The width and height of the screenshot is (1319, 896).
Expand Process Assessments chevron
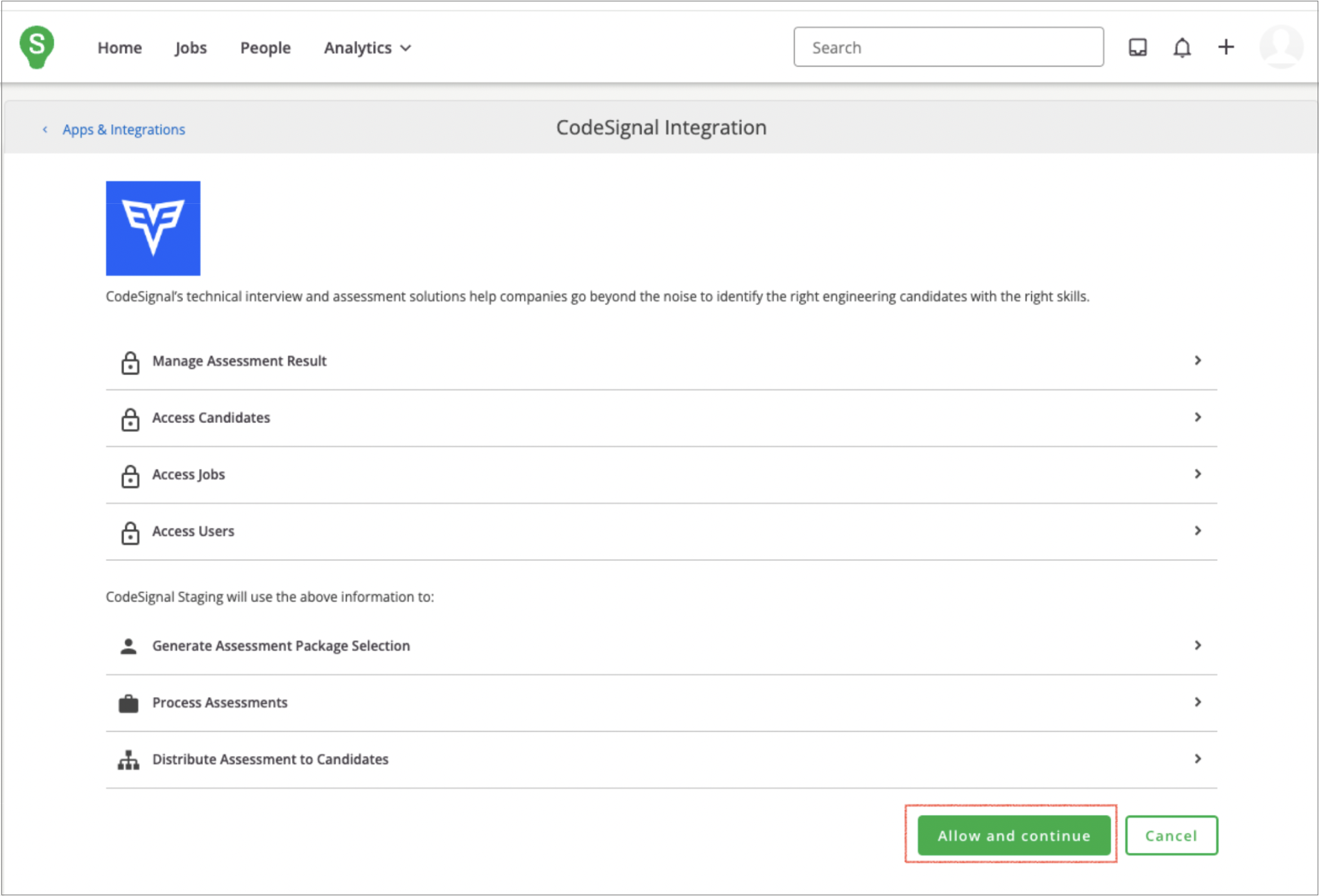click(1197, 702)
